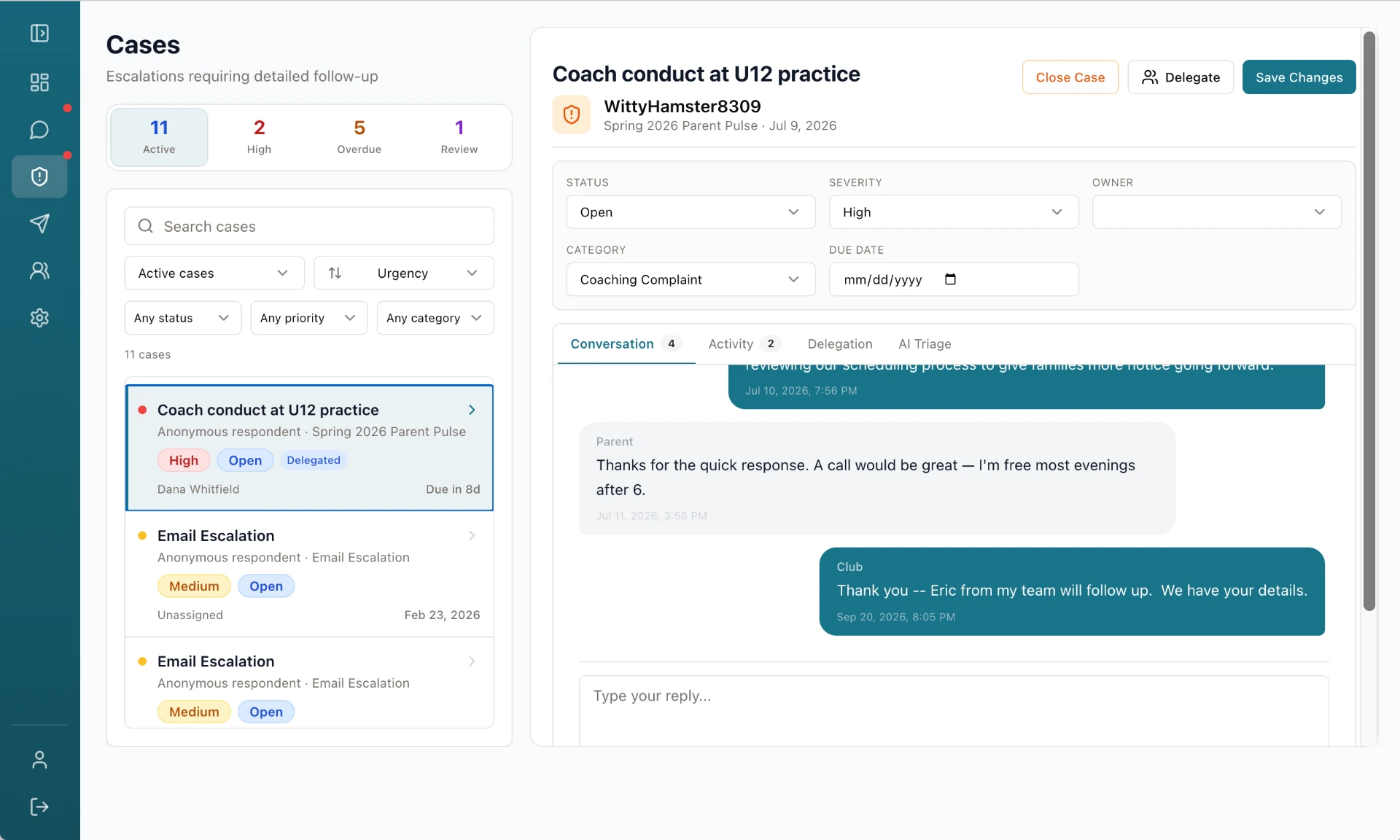Open the chevron on Feb 23 Email Escalation
This screenshot has height=840, width=1400.
[472, 536]
